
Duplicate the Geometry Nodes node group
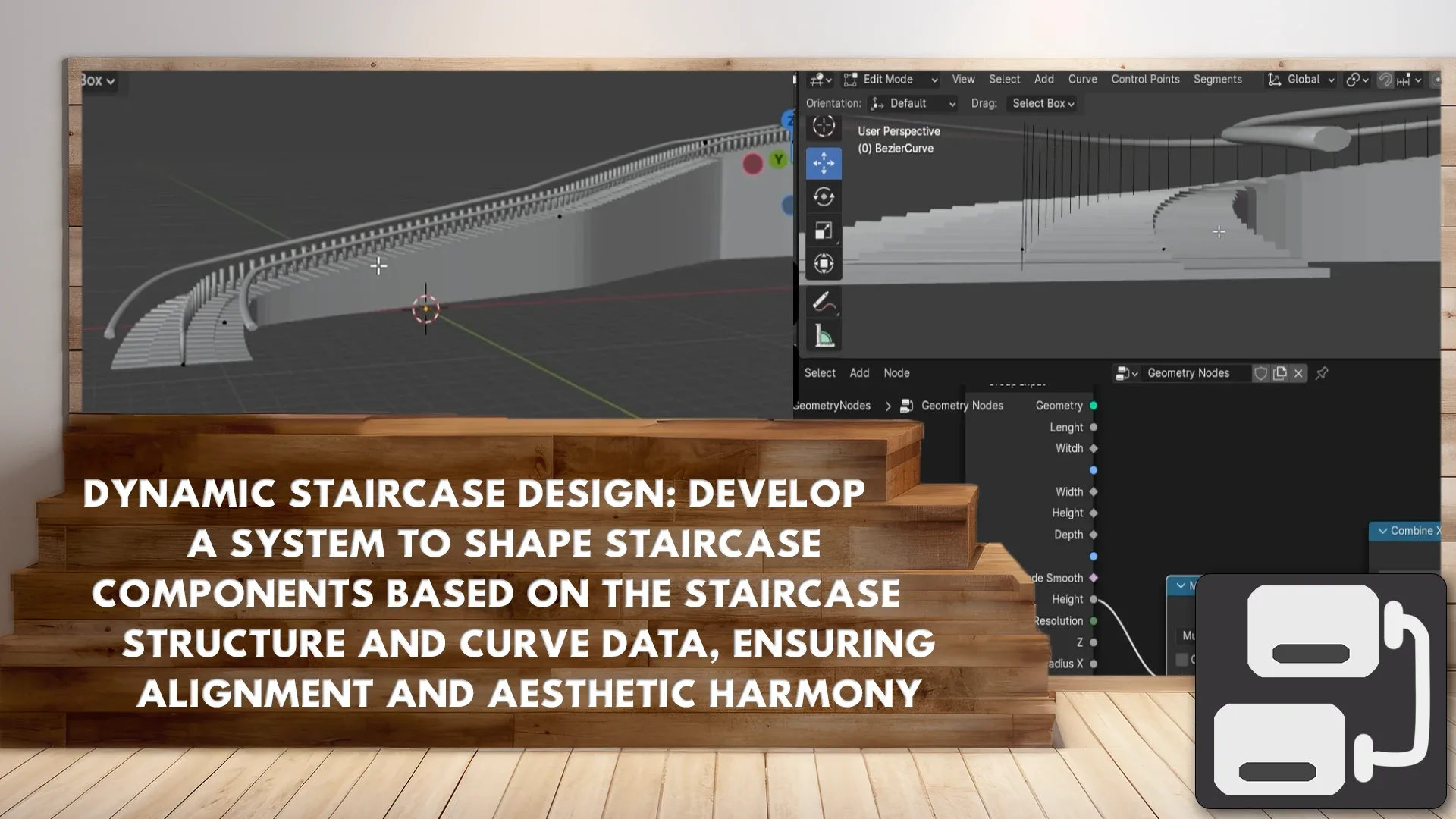pyautogui.click(x=1280, y=373)
